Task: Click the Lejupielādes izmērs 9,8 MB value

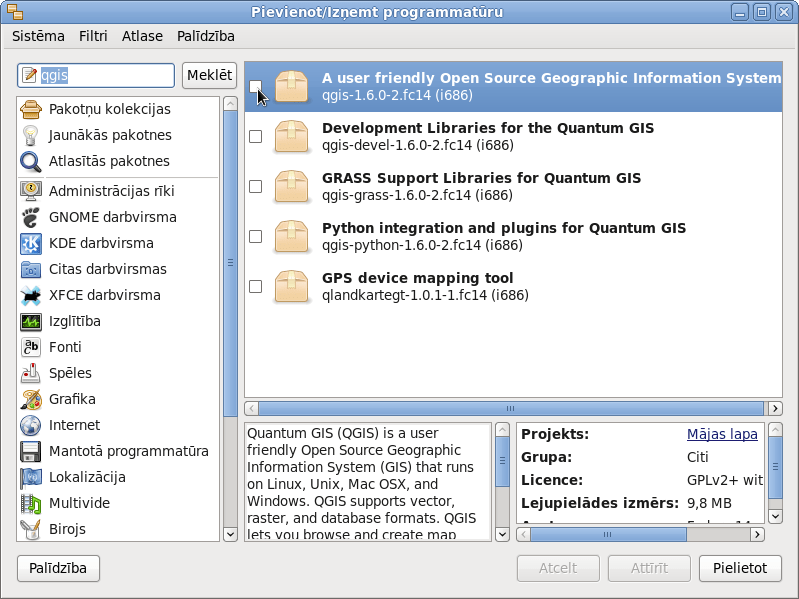Action: tap(709, 503)
